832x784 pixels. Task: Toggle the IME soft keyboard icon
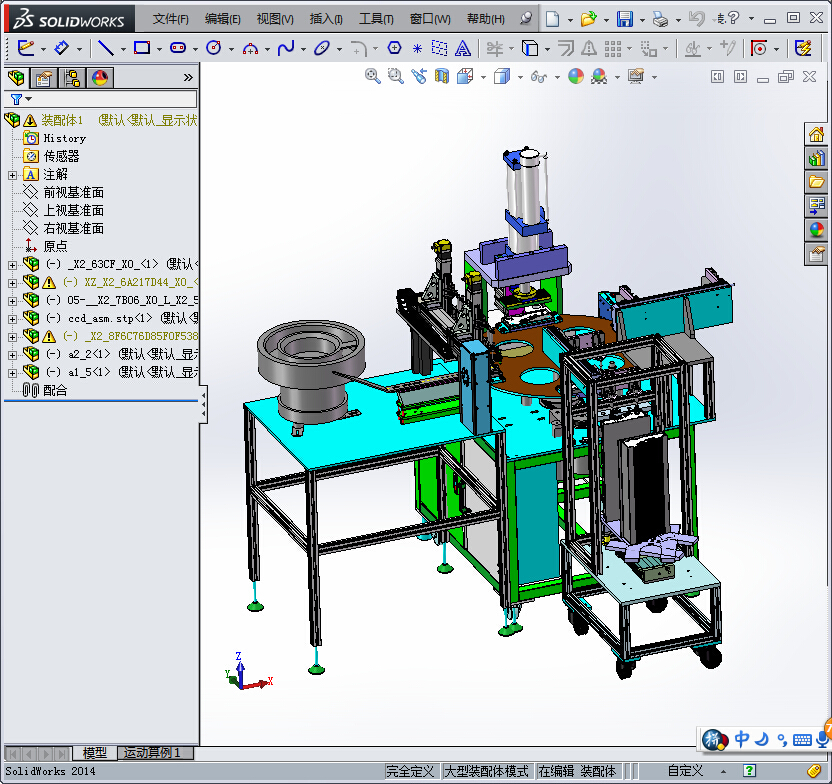pyautogui.click(x=802, y=739)
